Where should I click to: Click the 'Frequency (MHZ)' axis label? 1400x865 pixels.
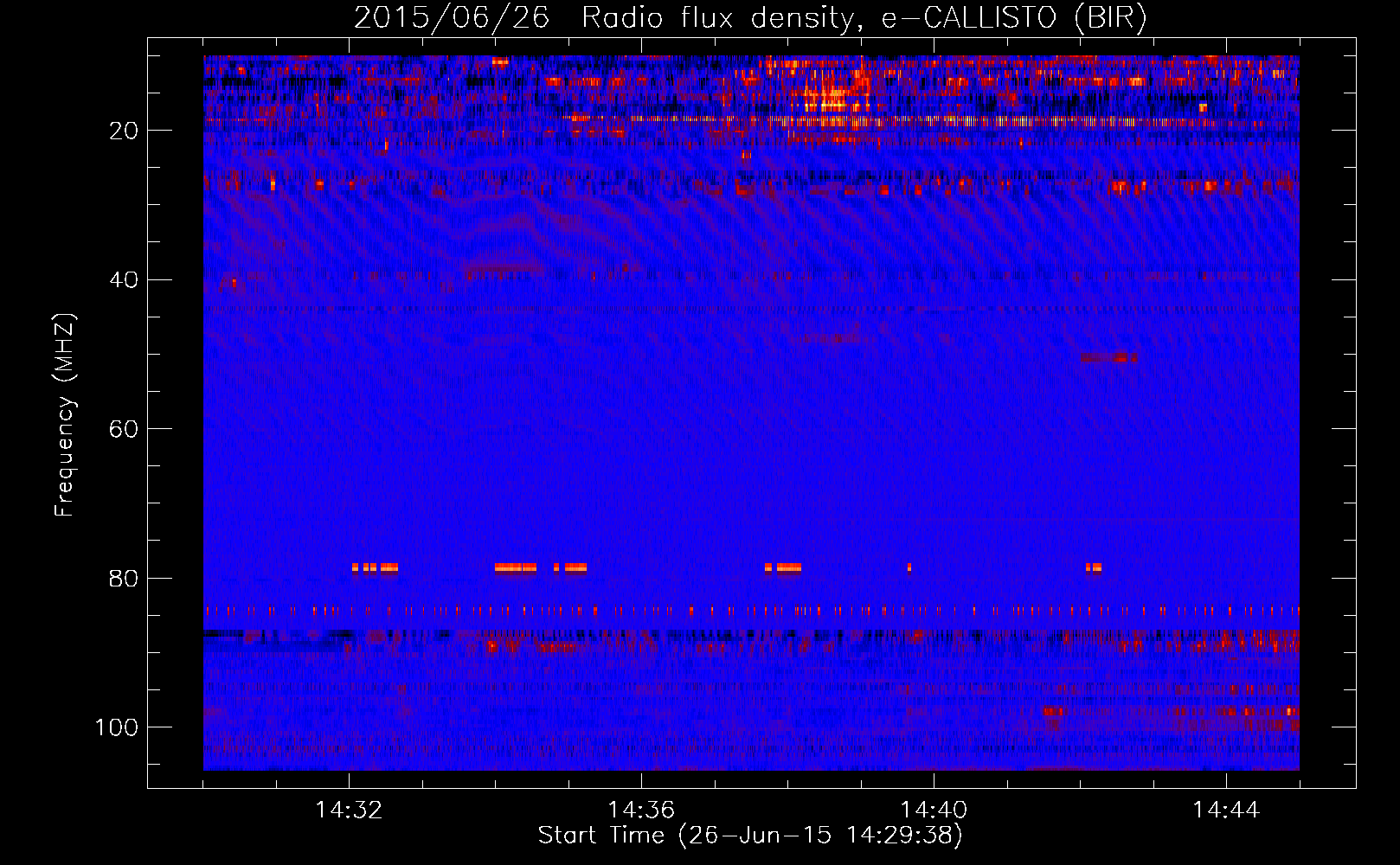pos(65,414)
